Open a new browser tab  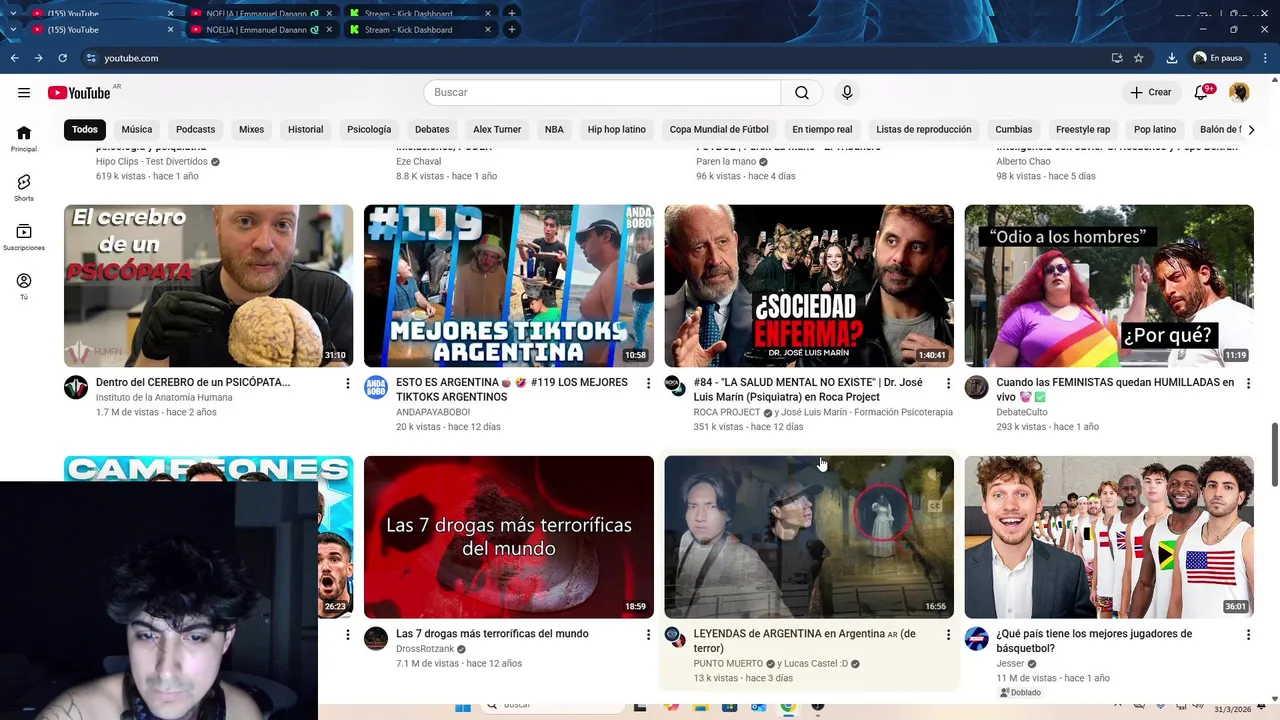click(x=511, y=30)
